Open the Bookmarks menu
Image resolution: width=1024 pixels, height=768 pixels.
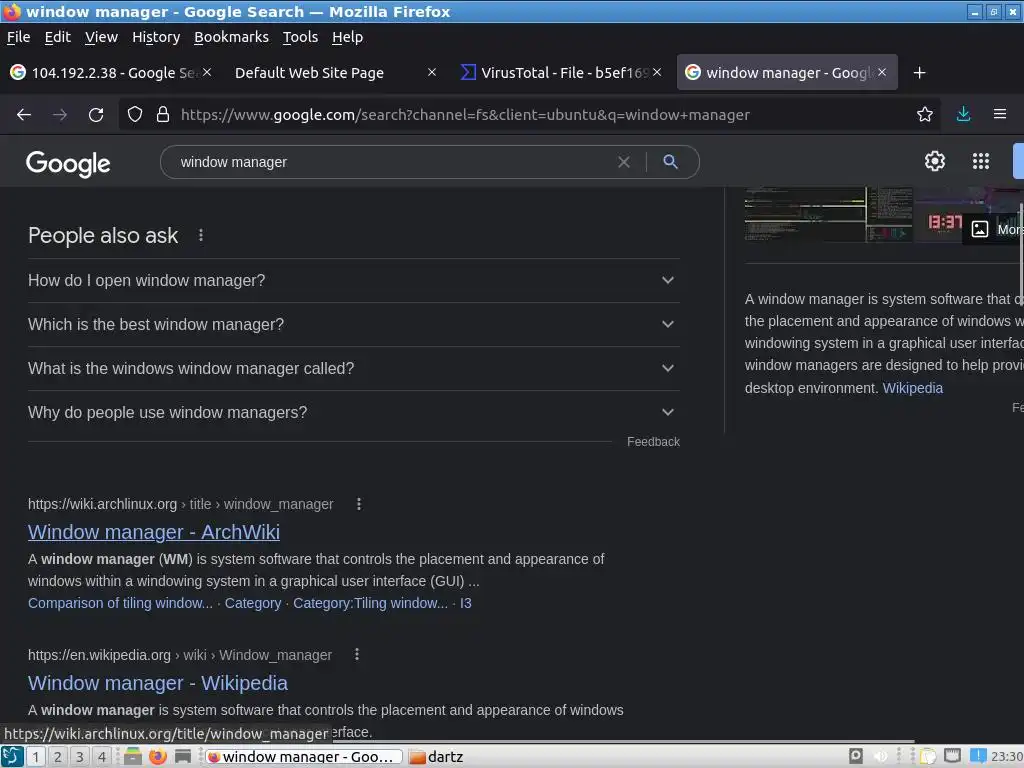(231, 37)
